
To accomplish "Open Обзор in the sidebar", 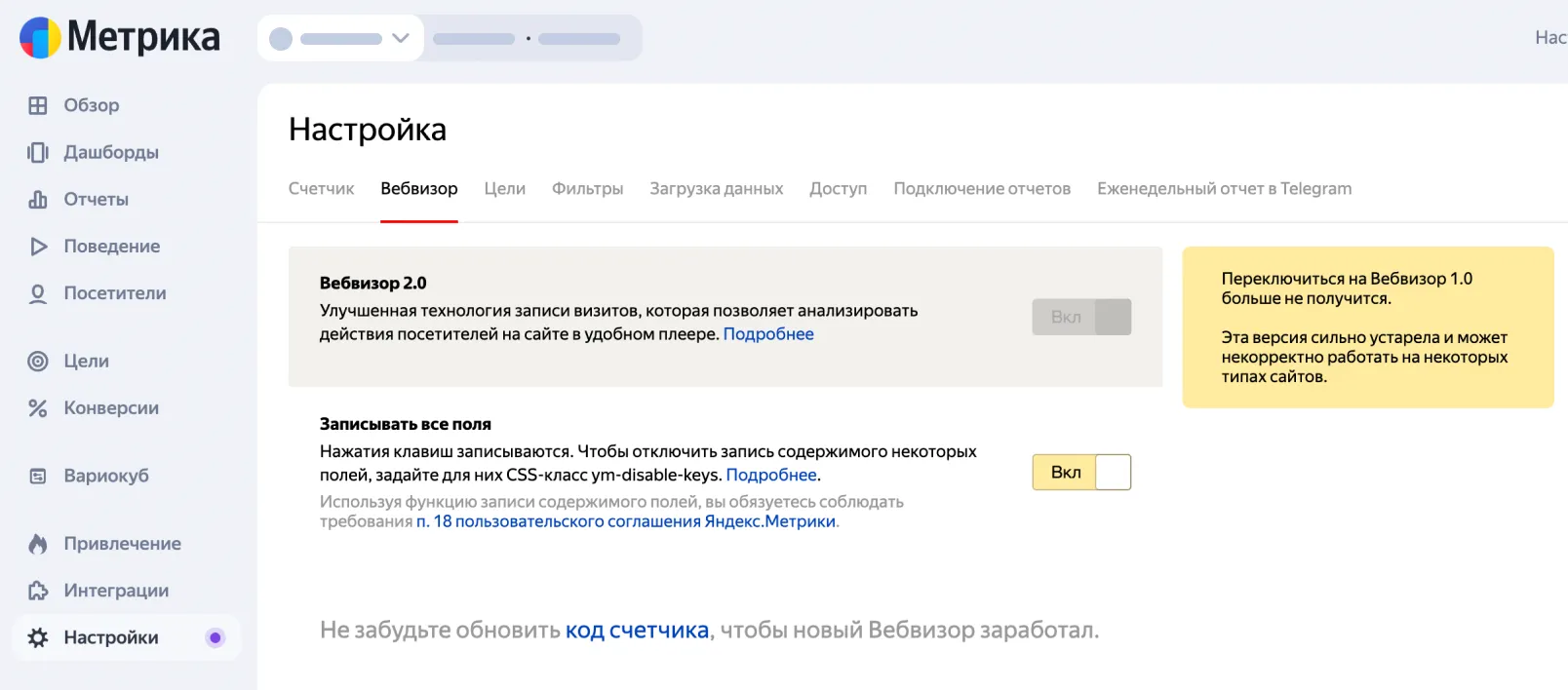I will click(x=92, y=105).
